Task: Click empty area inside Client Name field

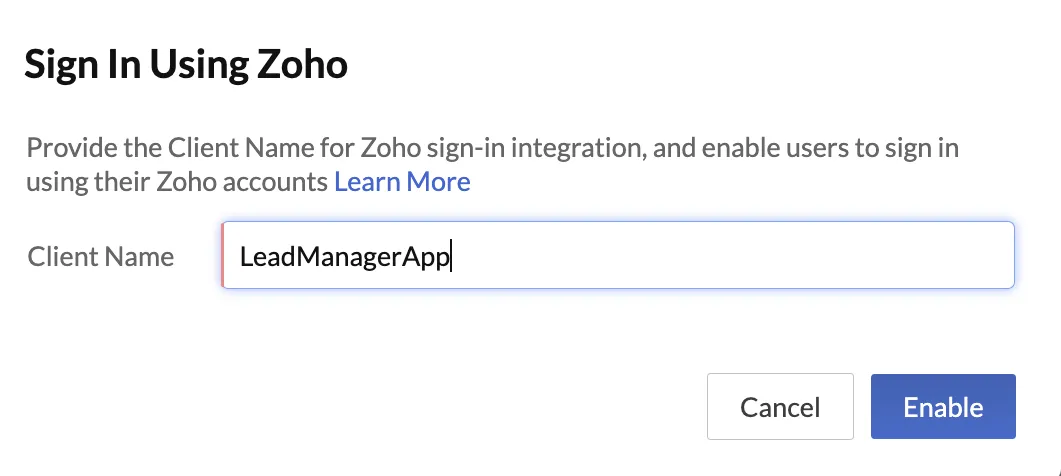Action: coord(731,256)
